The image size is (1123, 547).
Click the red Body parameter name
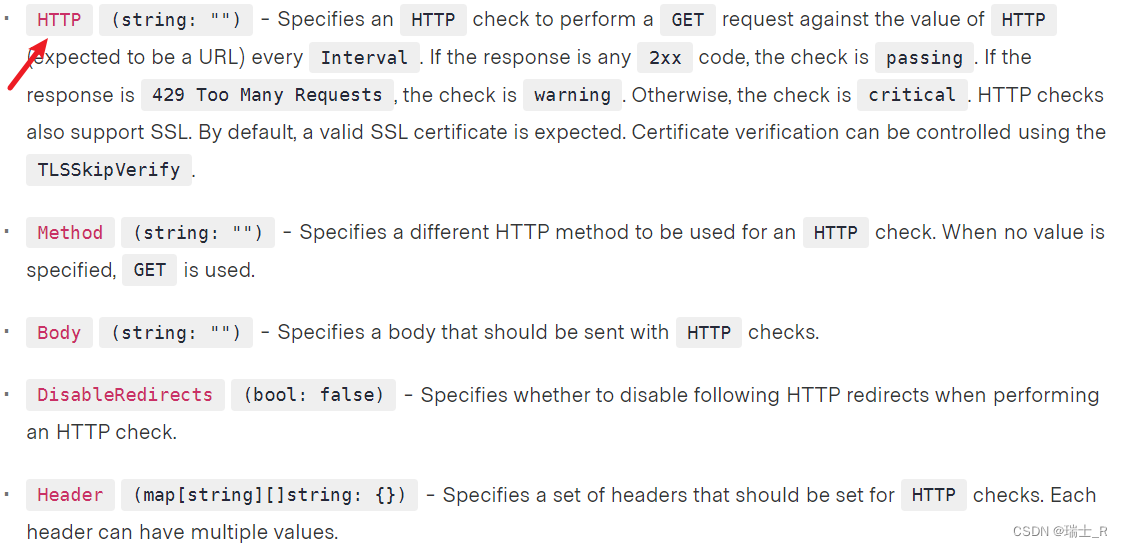(59, 333)
